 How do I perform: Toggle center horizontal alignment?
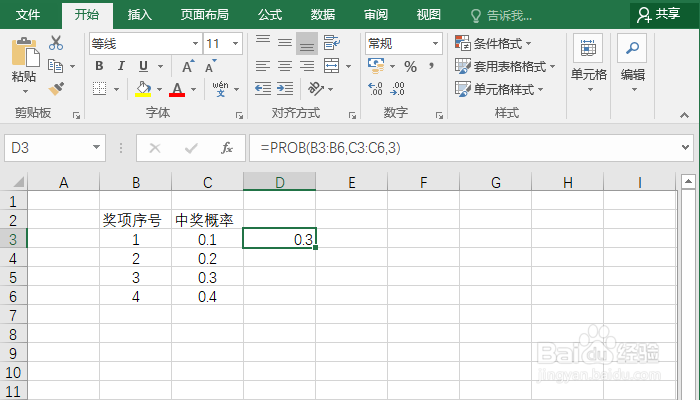coord(285,66)
